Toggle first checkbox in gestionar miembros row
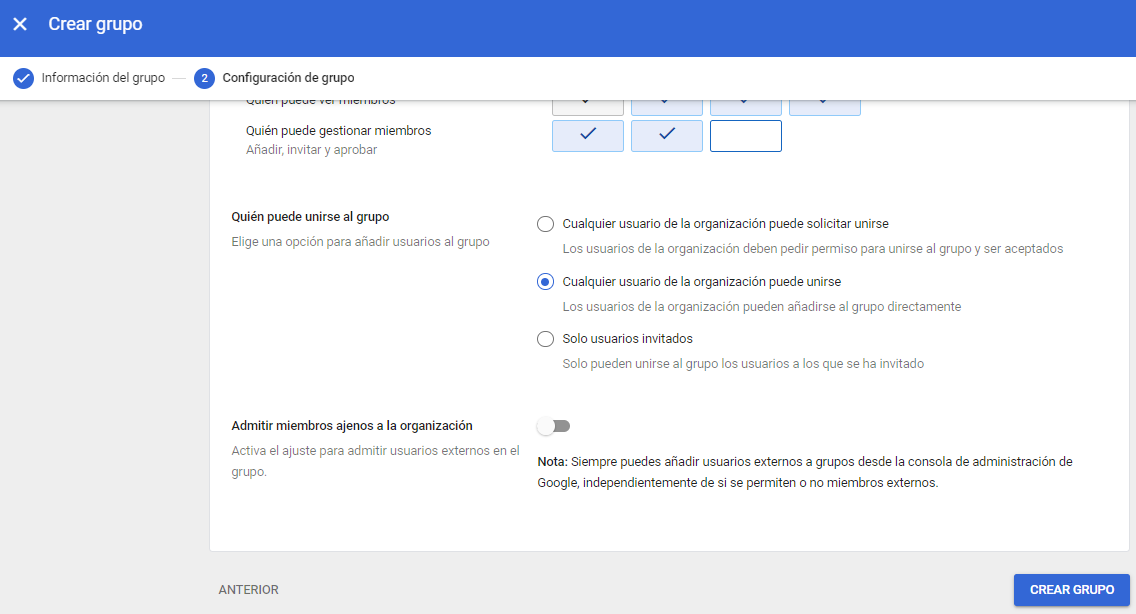1136x614 pixels. (588, 136)
